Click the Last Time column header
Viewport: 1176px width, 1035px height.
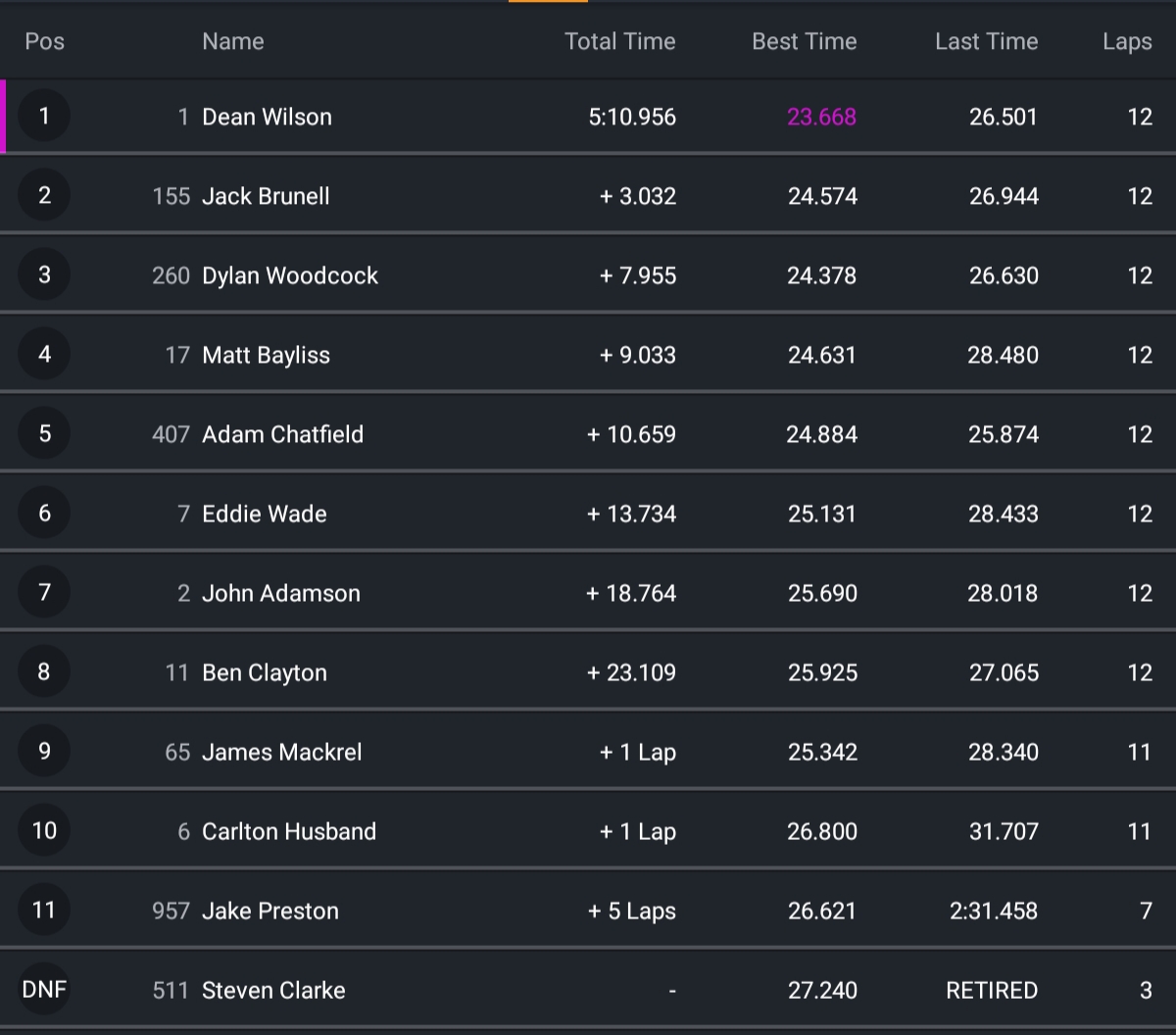click(986, 41)
